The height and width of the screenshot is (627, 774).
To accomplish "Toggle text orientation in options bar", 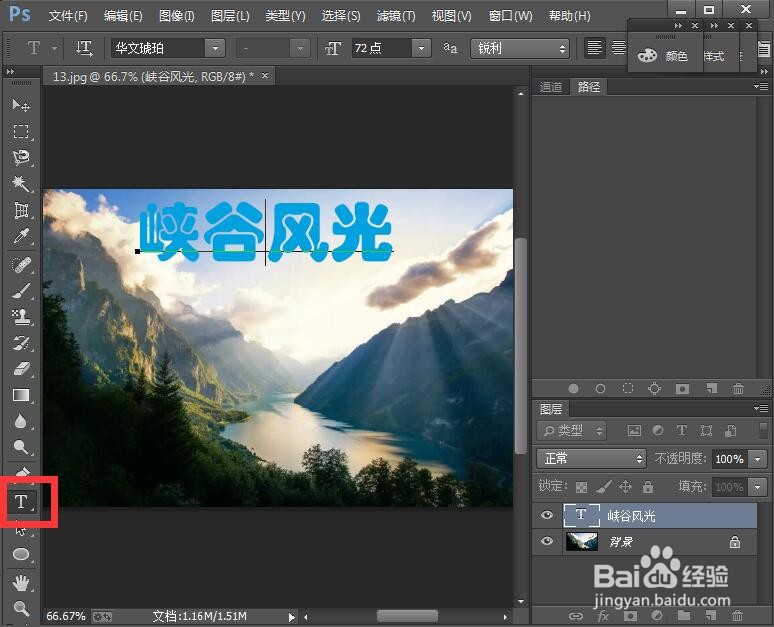I will click(84, 48).
